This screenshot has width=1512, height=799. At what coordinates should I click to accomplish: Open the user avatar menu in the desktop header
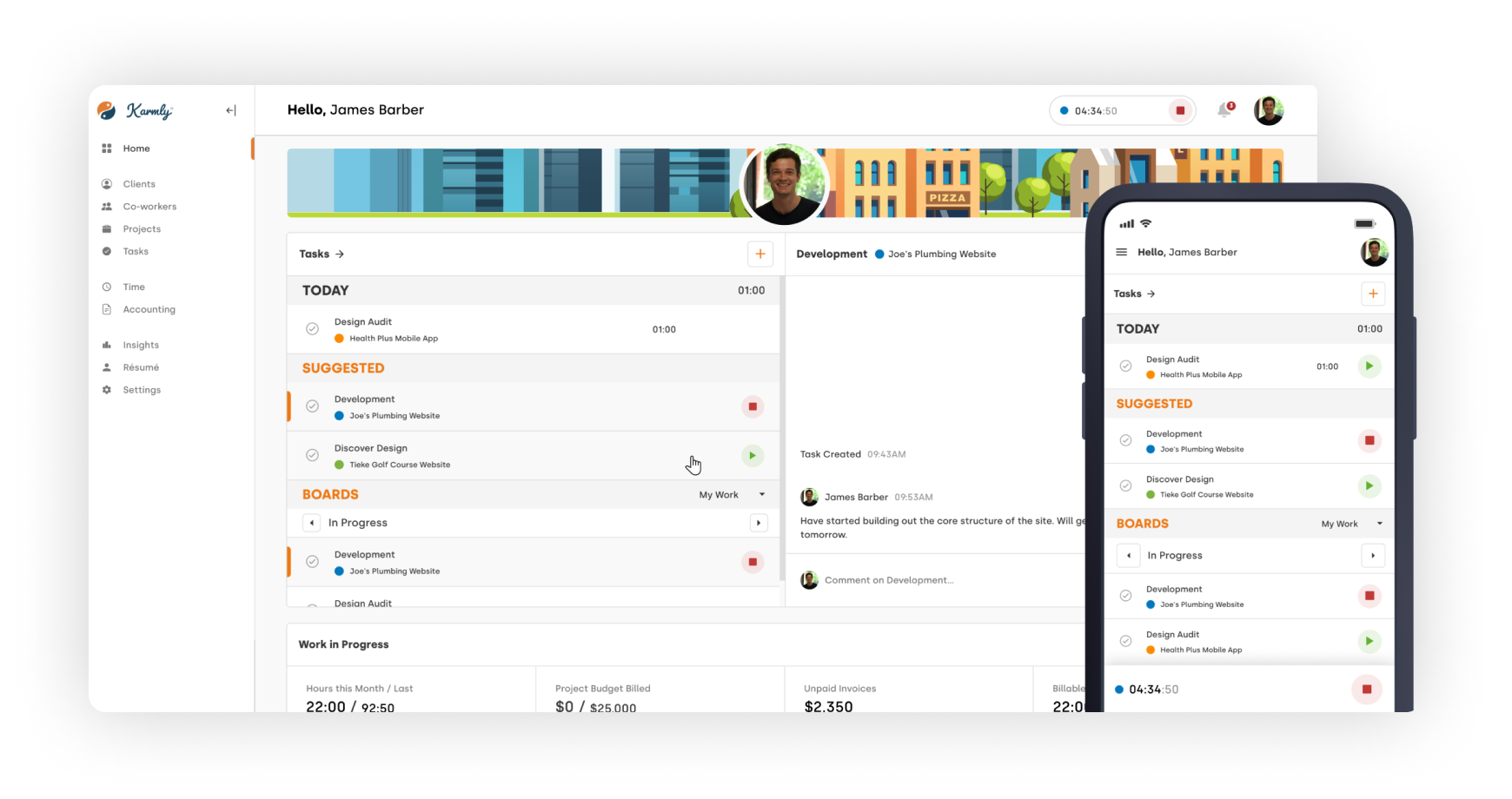point(1269,110)
